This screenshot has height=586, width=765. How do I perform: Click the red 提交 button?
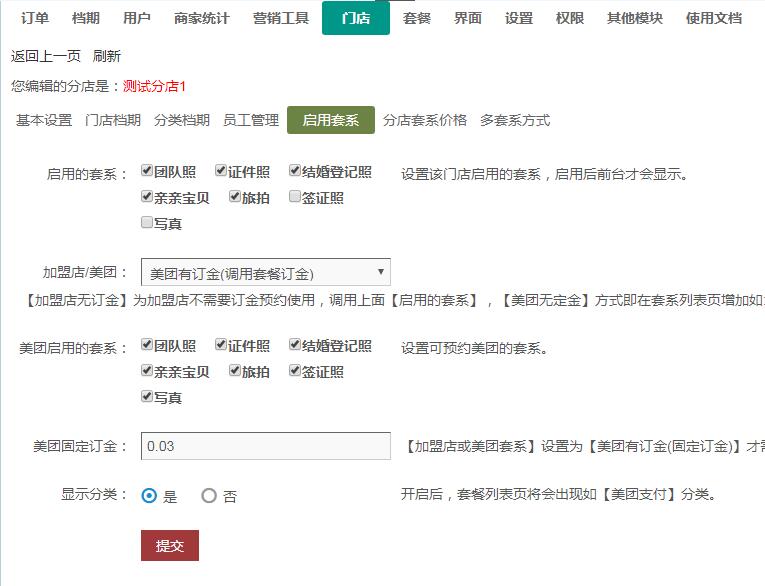point(170,545)
